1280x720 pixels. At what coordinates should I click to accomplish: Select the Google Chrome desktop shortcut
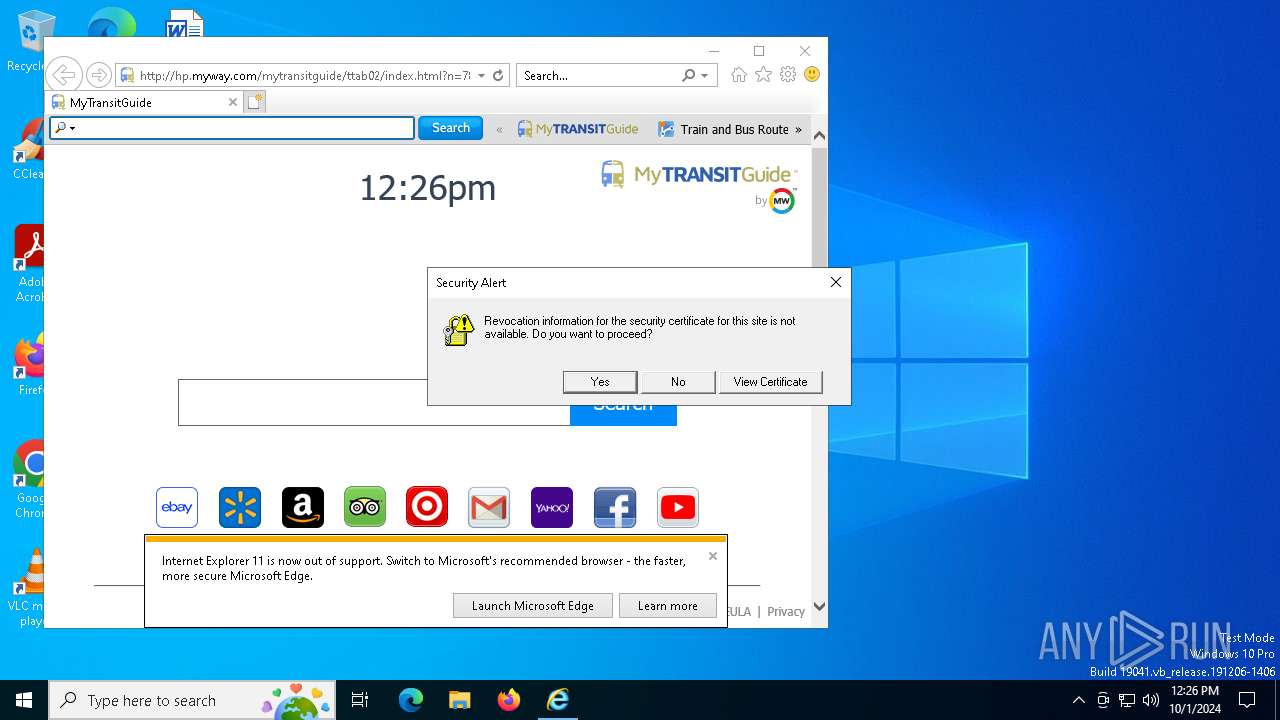click(28, 480)
